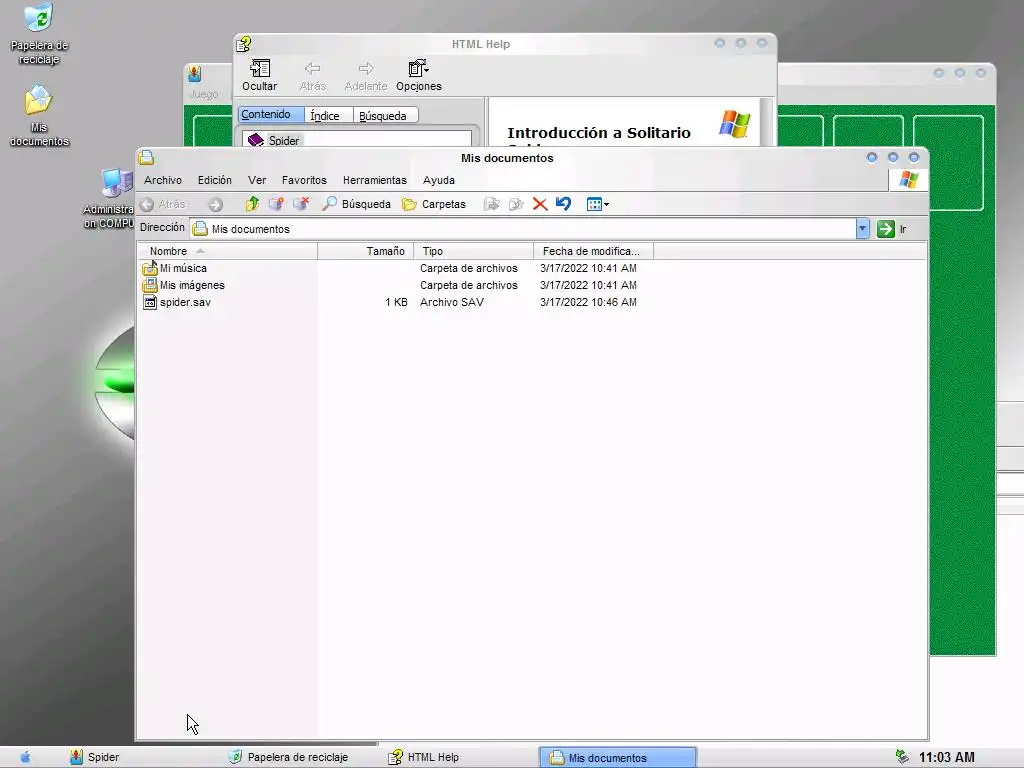Select the Mi música folder icon
Viewport: 1024px width, 768px height.
point(150,268)
